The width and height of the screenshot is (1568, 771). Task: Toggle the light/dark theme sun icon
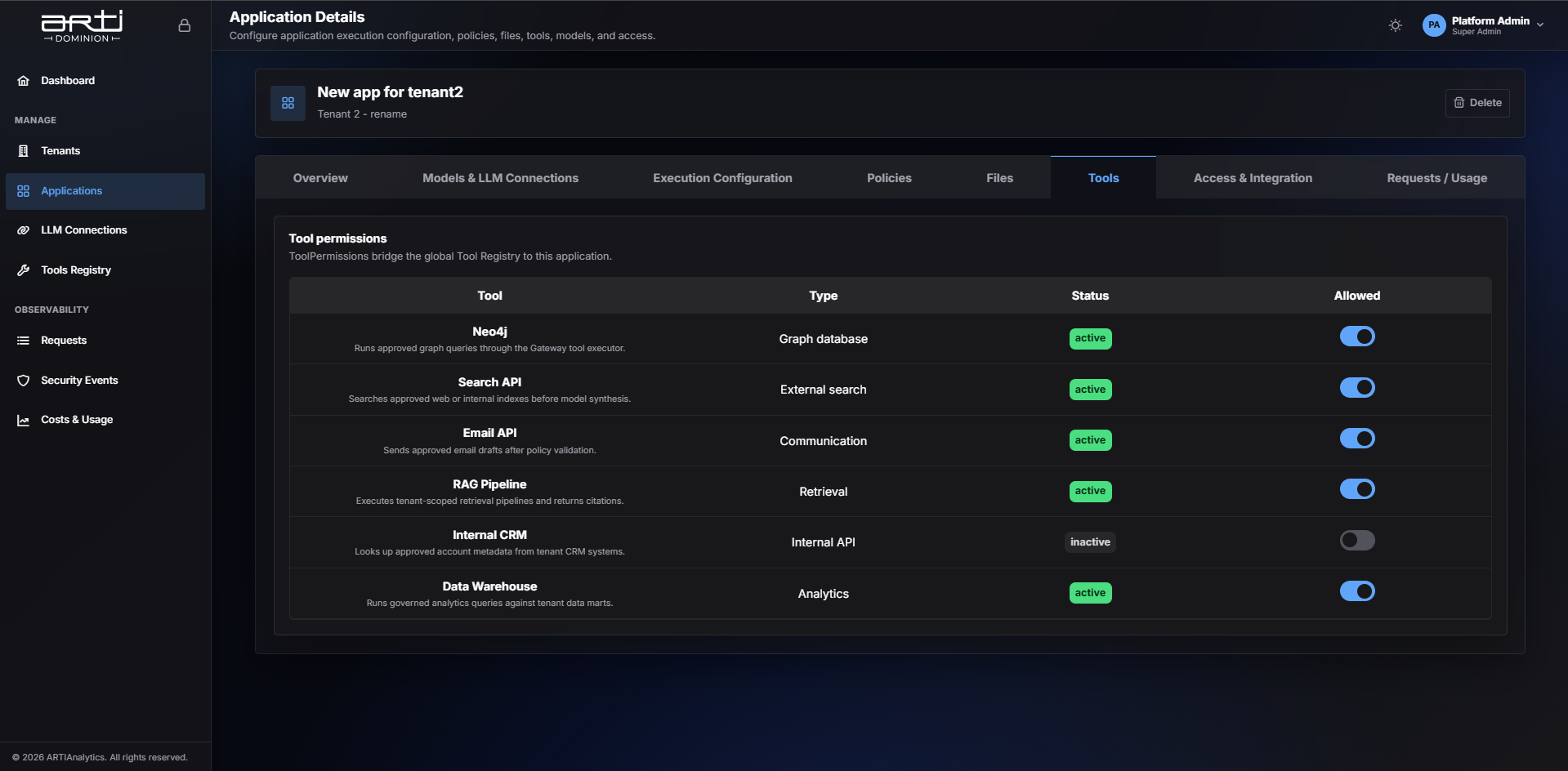[1396, 25]
